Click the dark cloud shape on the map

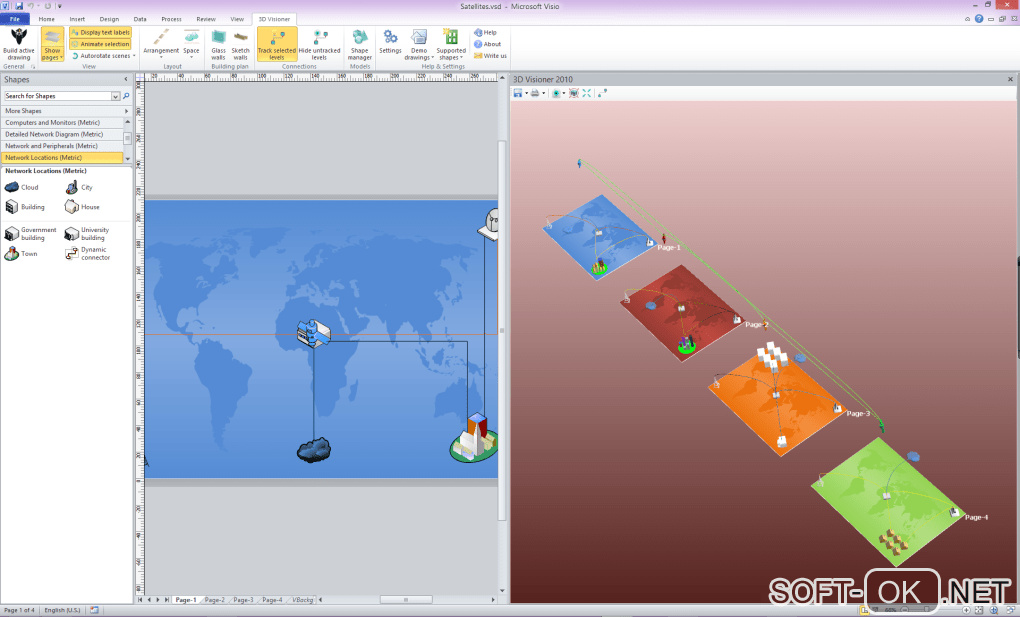[x=314, y=450]
